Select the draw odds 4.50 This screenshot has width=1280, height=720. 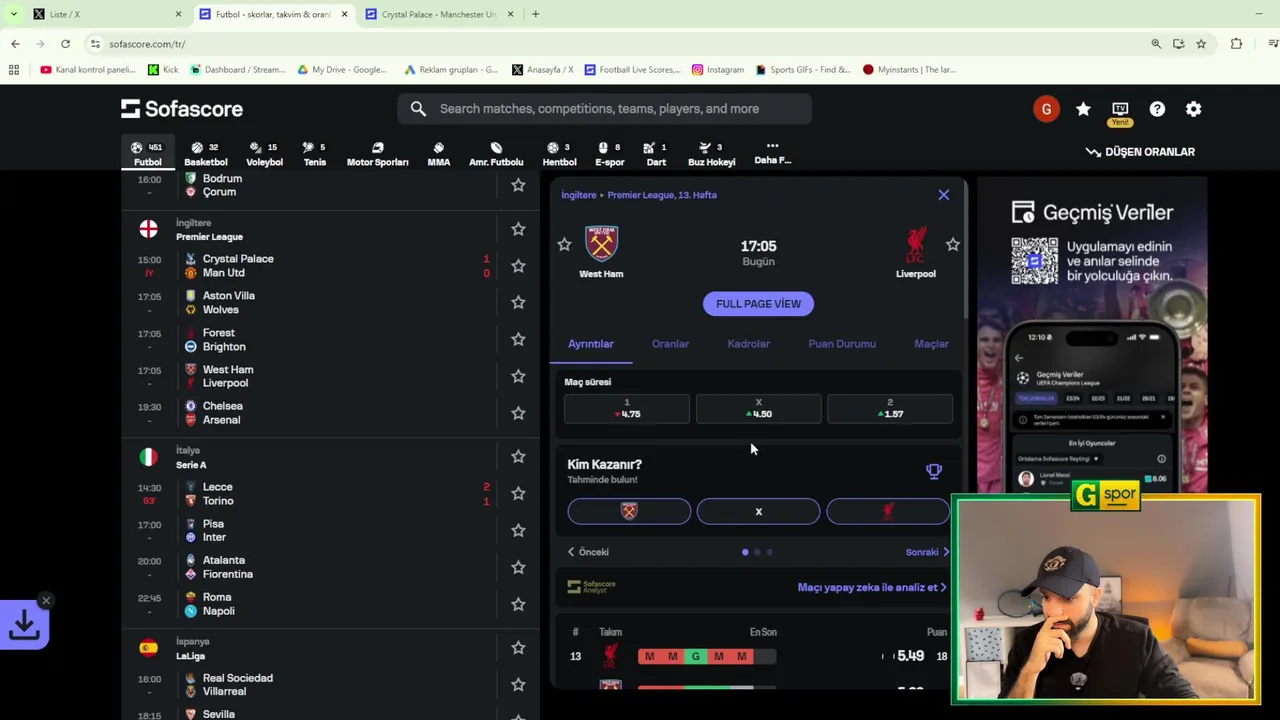(x=758, y=409)
